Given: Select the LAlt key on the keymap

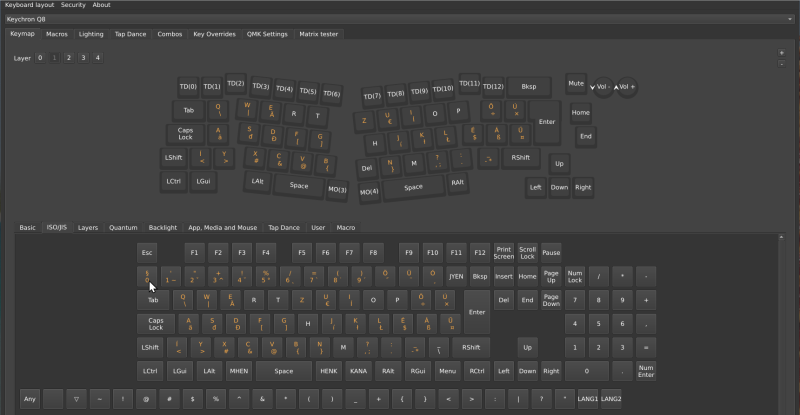Looking at the screenshot, I should [x=257, y=181].
